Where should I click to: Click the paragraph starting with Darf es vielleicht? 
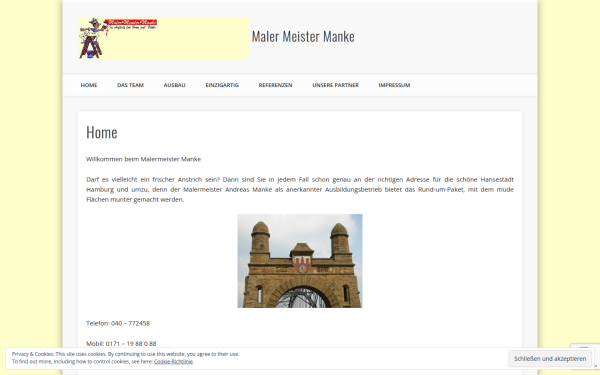point(300,189)
